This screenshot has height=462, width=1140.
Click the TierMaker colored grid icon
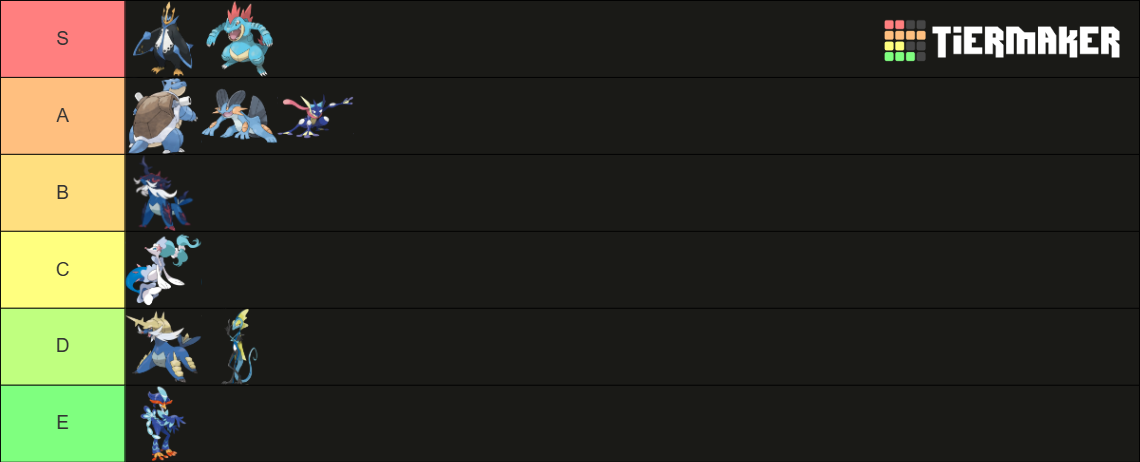pyautogui.click(x=905, y=41)
